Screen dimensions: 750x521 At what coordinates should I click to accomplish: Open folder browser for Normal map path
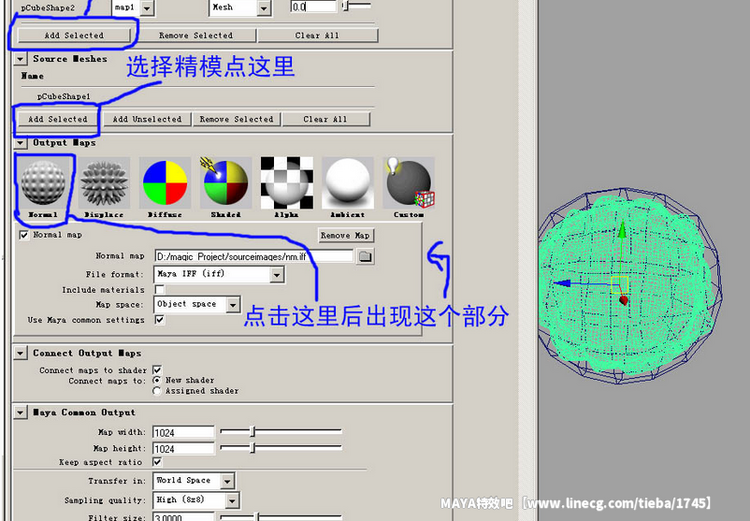tap(365, 256)
